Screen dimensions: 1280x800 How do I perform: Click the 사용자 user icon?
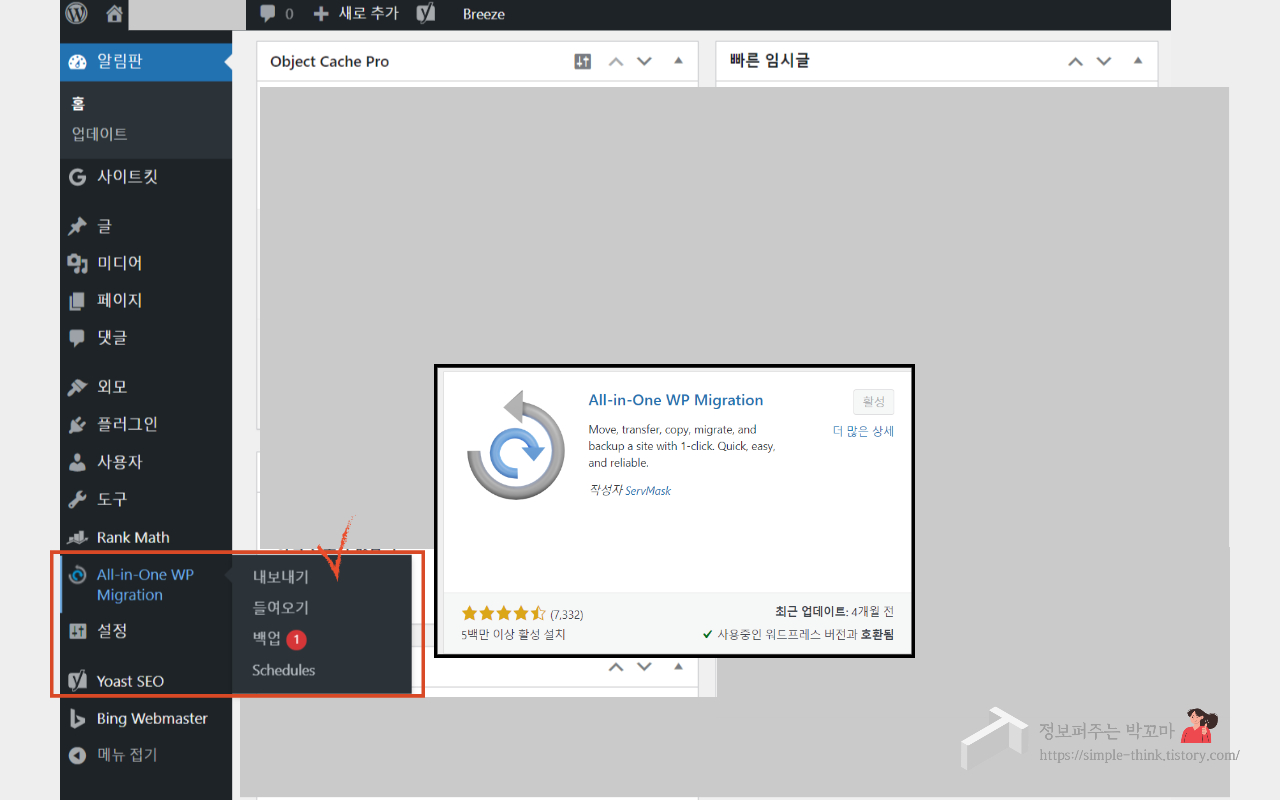click(78, 462)
